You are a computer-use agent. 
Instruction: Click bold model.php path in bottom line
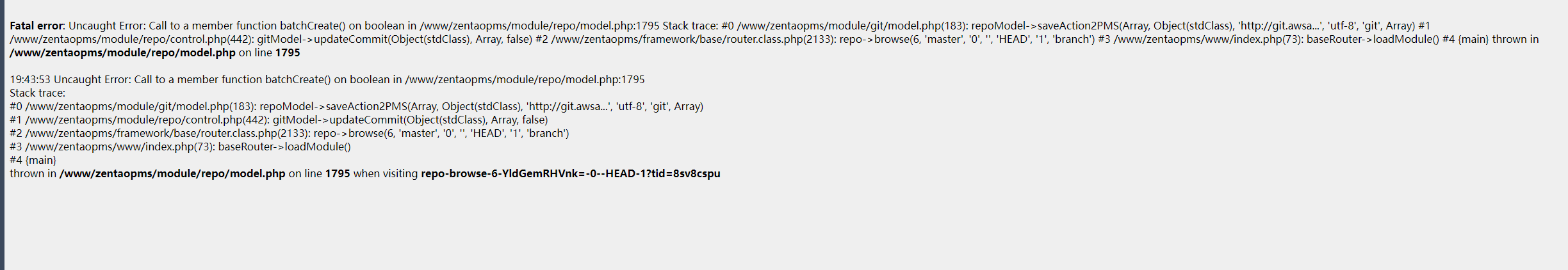(172, 173)
